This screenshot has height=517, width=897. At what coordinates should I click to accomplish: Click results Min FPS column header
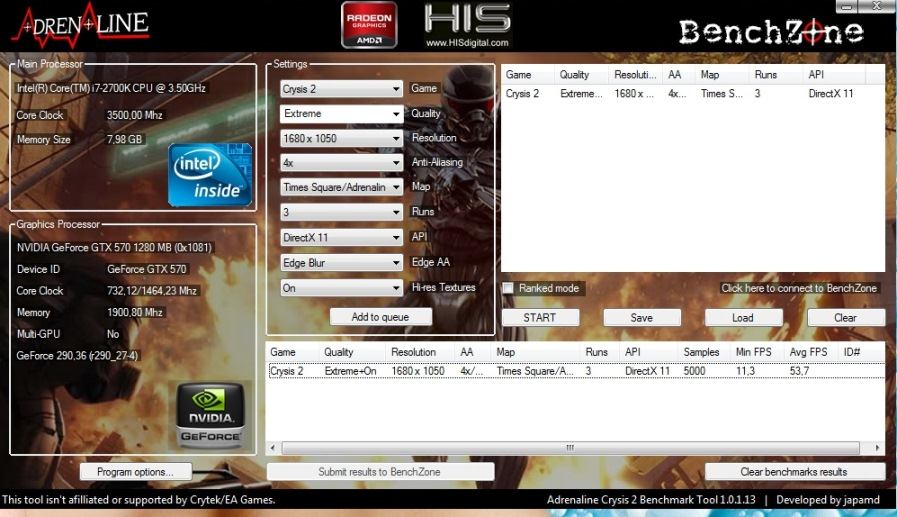(757, 352)
